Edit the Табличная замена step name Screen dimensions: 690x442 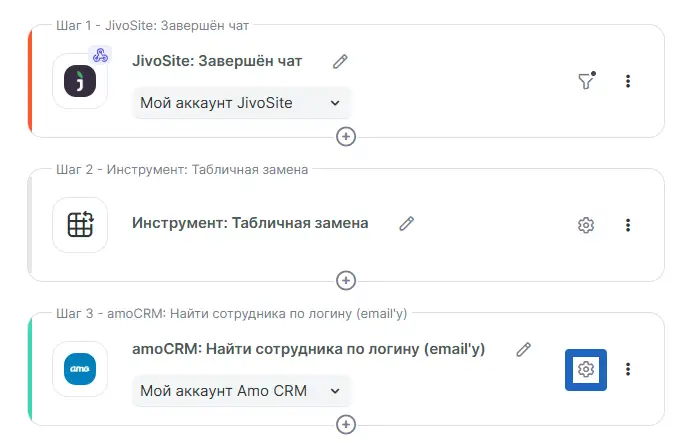tap(406, 223)
